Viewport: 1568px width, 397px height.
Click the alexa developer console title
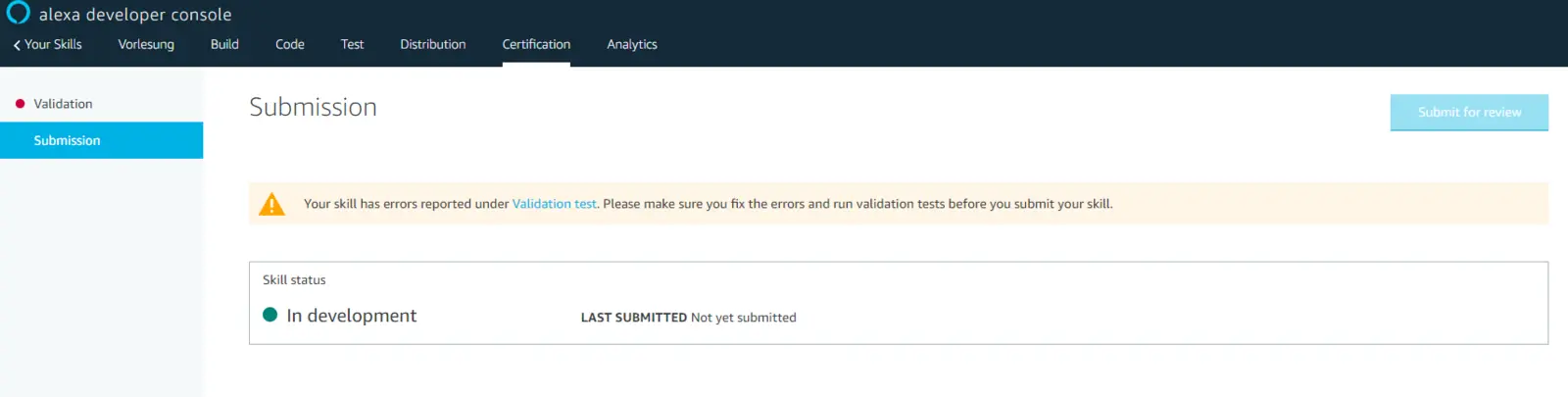[135, 15]
